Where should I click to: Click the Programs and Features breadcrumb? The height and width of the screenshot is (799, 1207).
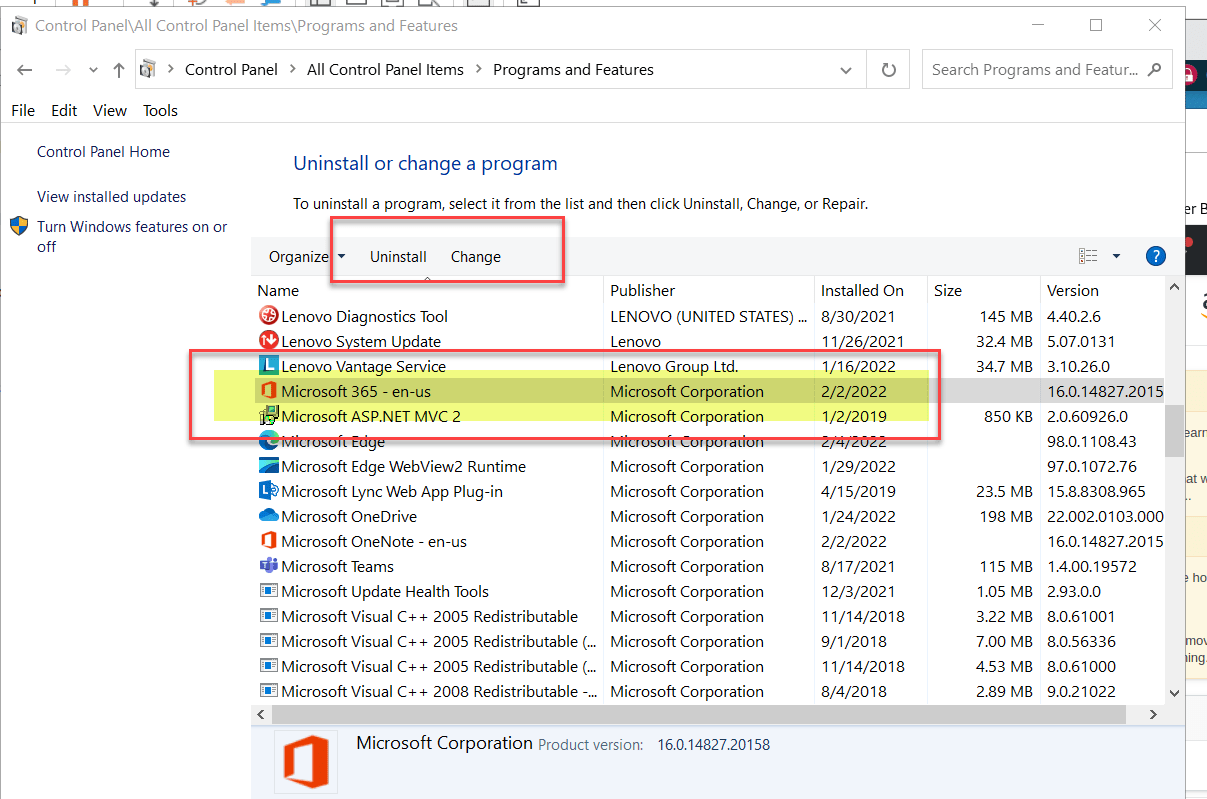click(573, 70)
